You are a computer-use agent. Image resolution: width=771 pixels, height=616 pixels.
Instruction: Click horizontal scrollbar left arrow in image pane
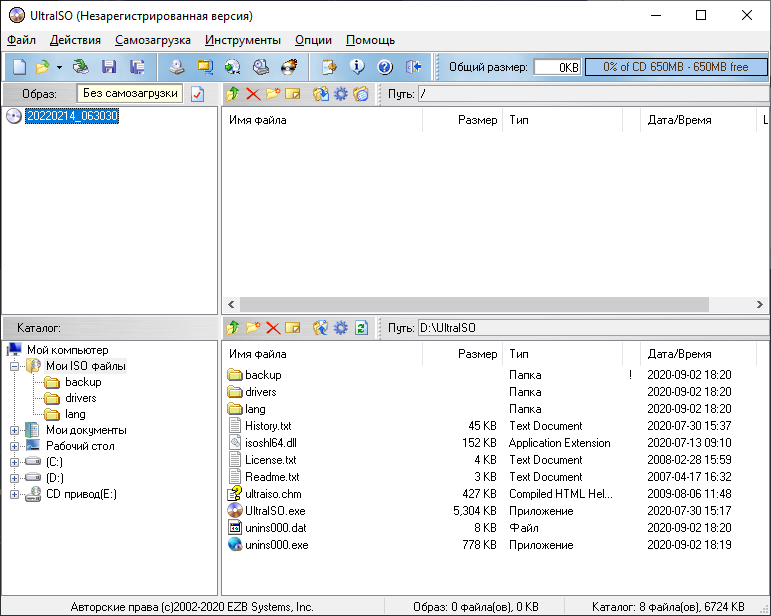click(x=231, y=304)
